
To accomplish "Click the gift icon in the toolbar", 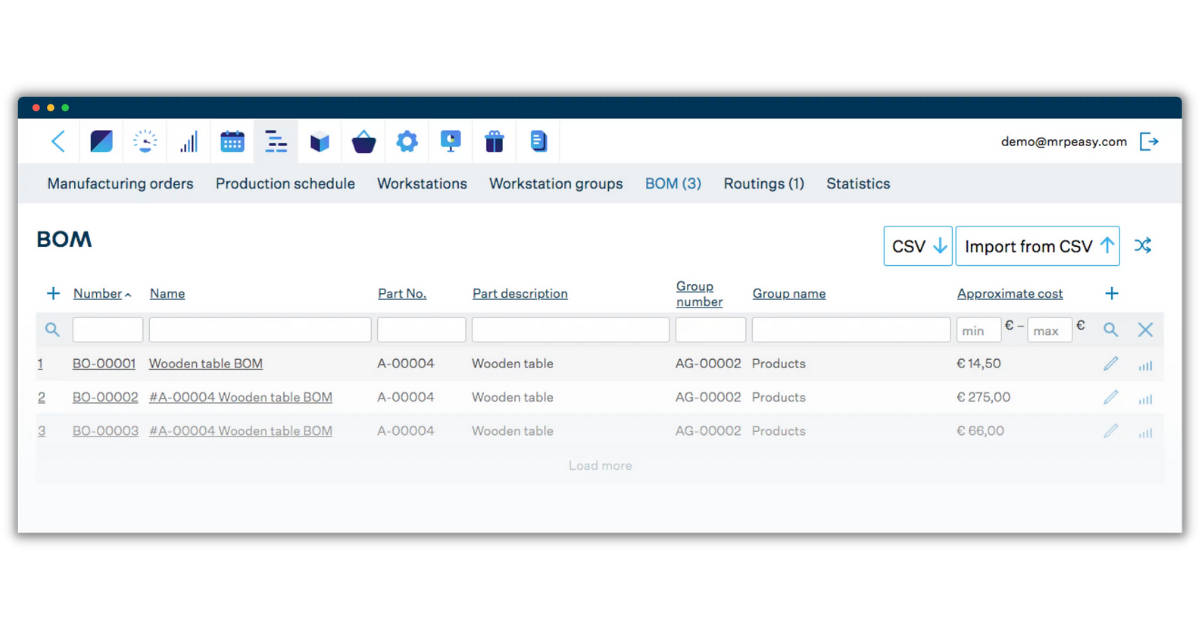I will pos(494,141).
